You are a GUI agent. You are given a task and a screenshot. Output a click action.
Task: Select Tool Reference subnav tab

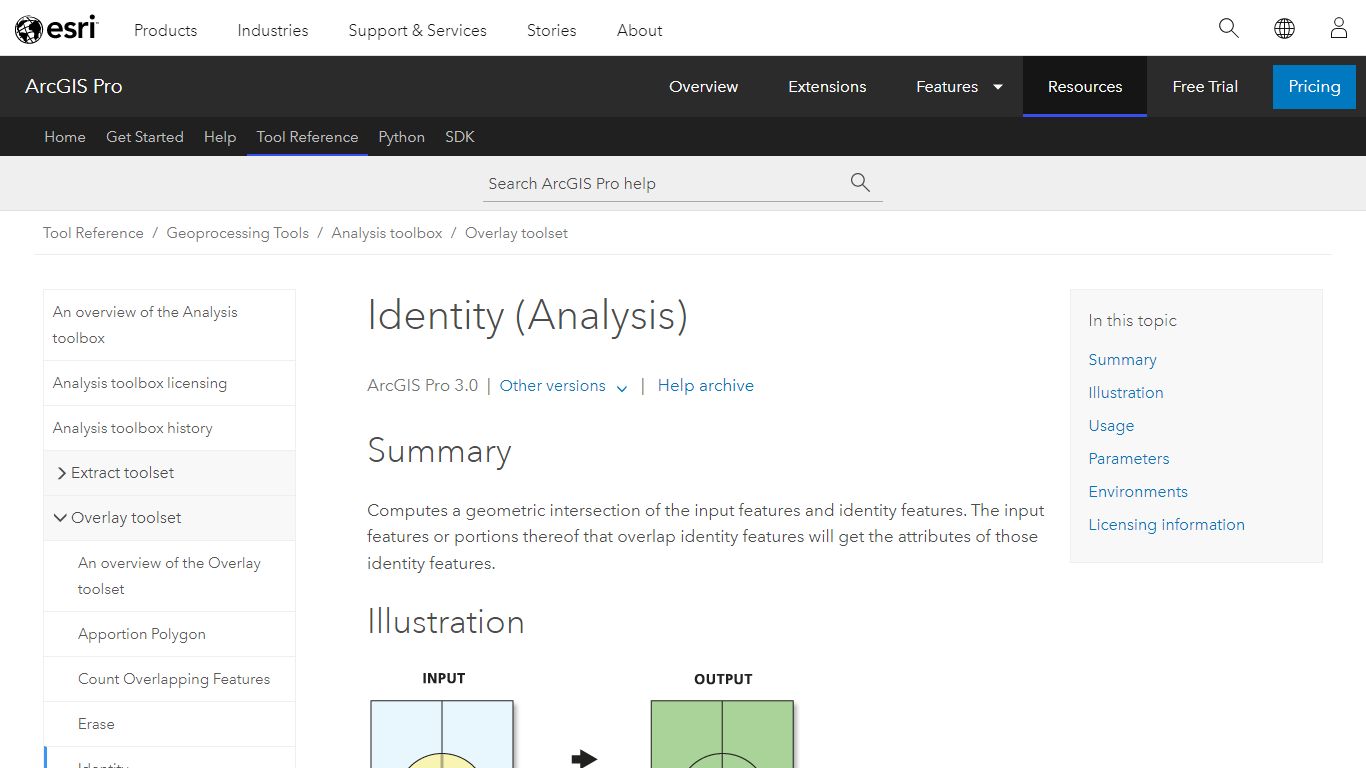click(307, 137)
